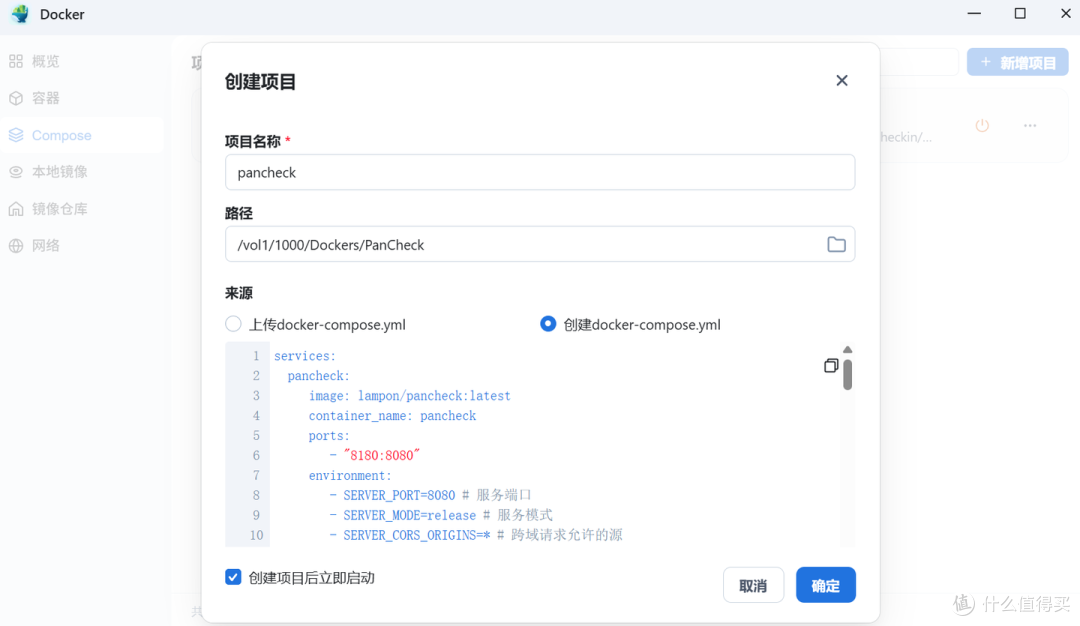
Task: Click the orange power icon on project row
Action: coord(982,125)
